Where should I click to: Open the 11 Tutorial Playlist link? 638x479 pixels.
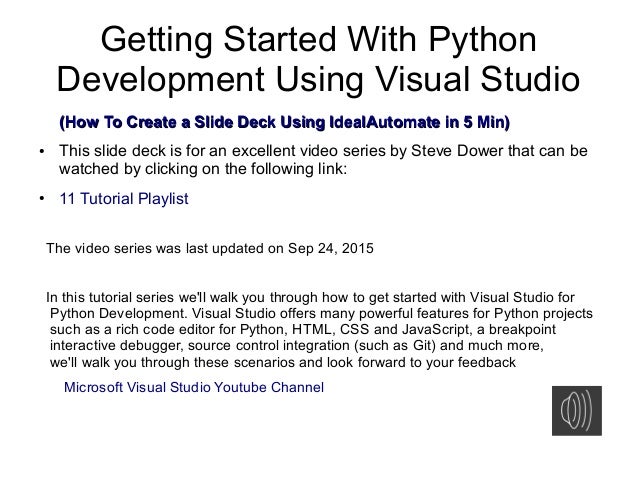point(124,199)
